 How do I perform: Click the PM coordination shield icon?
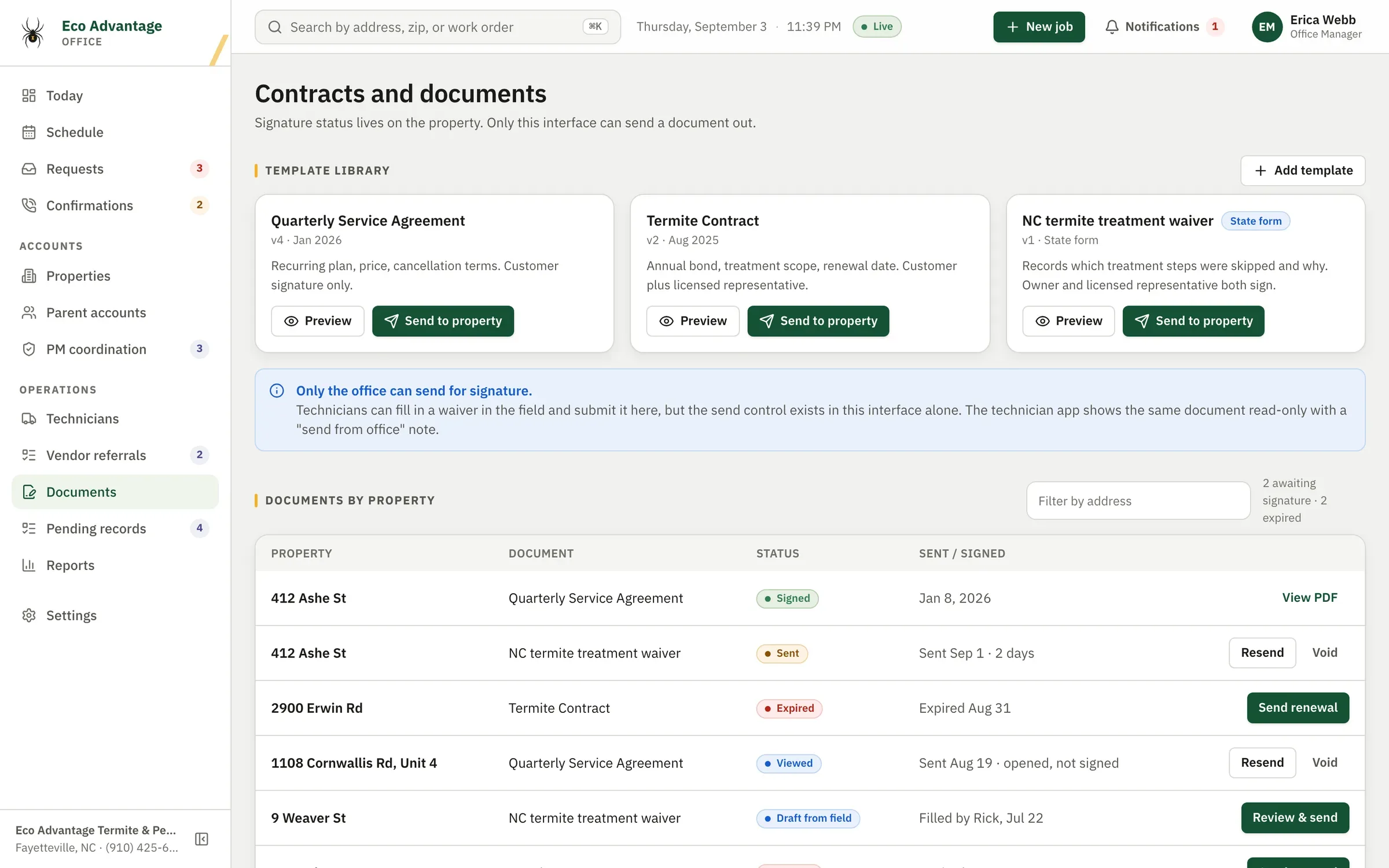click(x=29, y=349)
